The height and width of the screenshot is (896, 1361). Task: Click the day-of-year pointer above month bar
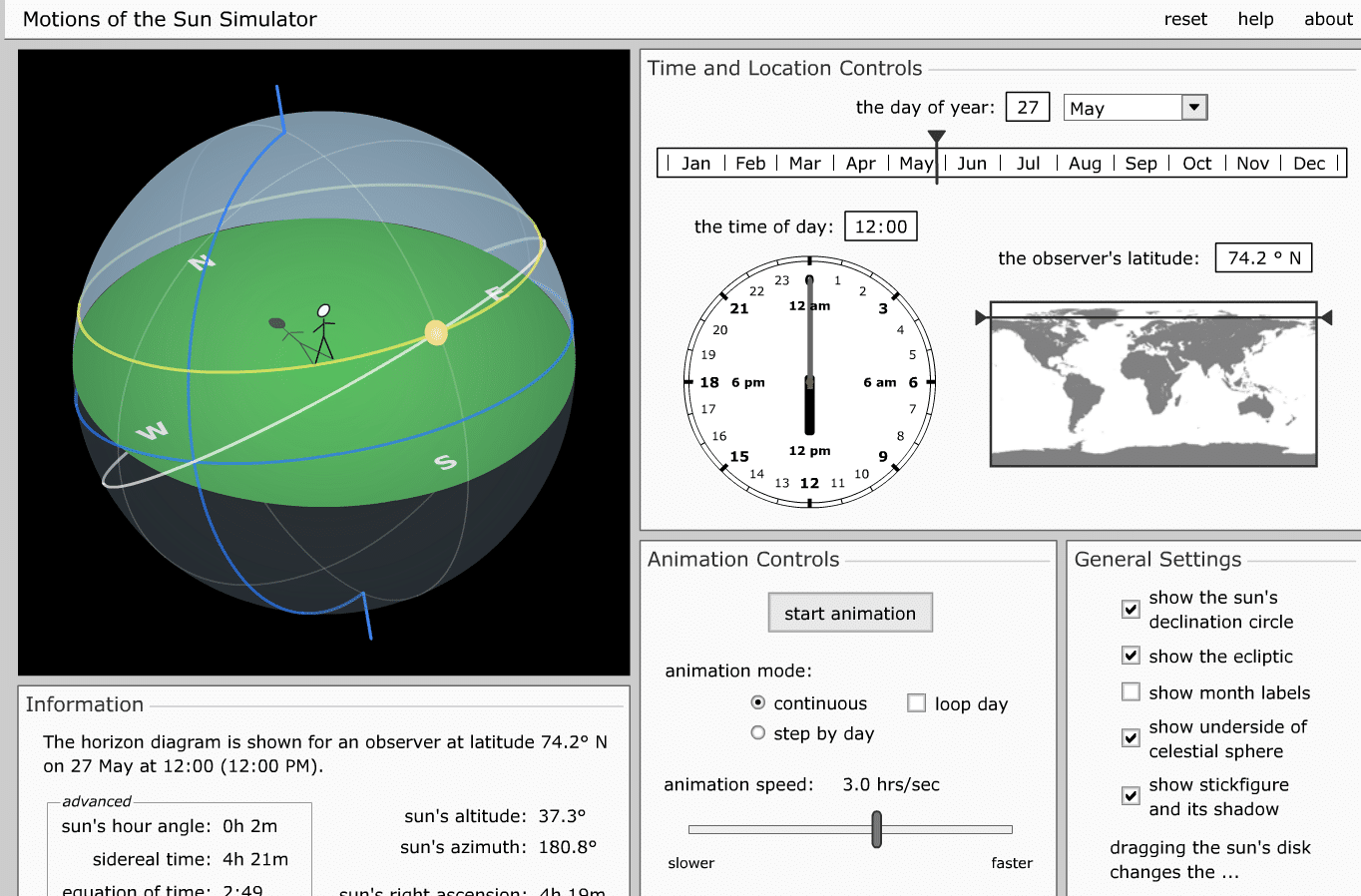pos(936,138)
